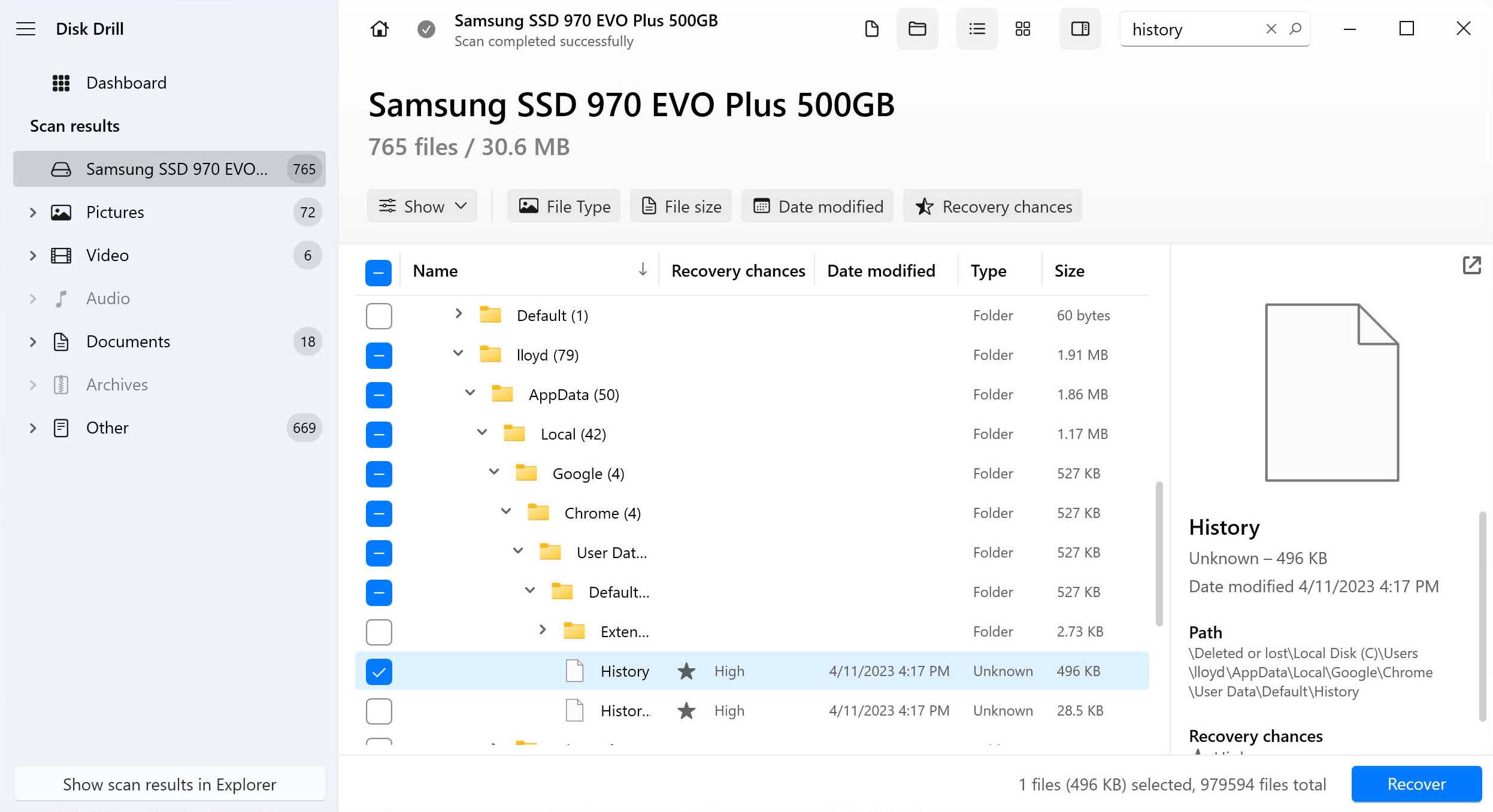Expand Pictures category in sidebar

tap(33, 213)
